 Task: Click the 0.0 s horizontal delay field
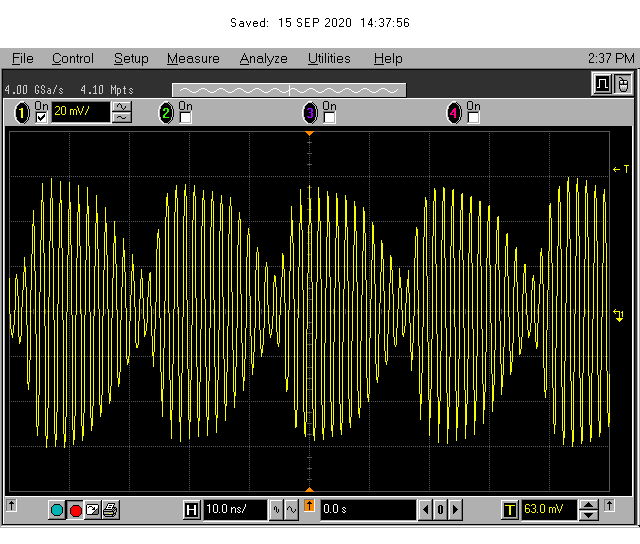point(366,510)
